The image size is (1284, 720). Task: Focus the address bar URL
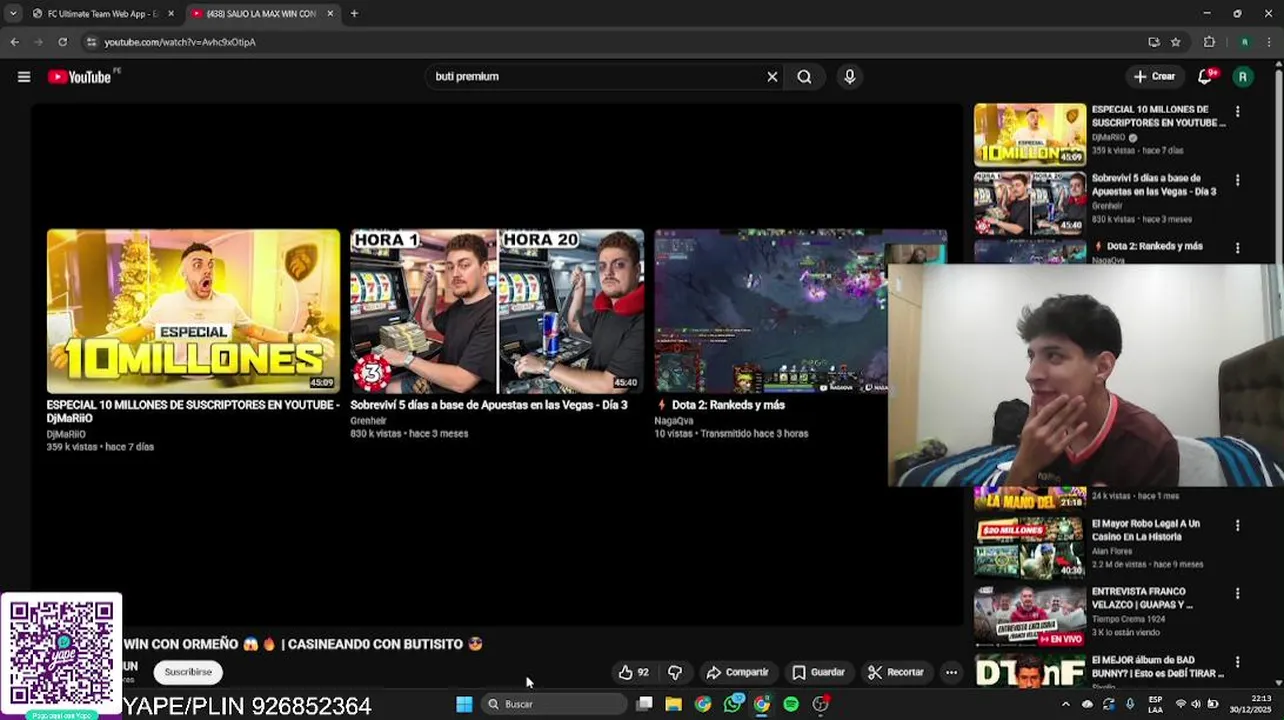point(180,42)
